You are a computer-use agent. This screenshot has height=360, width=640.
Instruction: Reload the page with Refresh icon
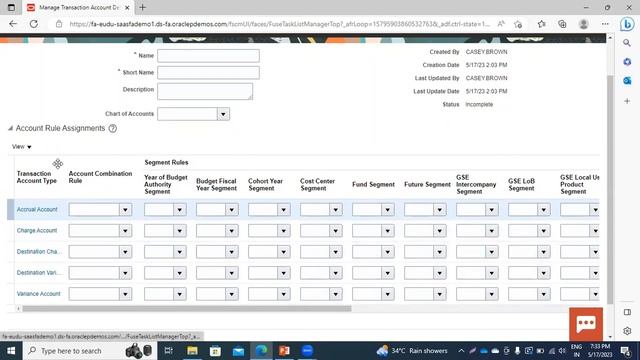(x=34, y=24)
